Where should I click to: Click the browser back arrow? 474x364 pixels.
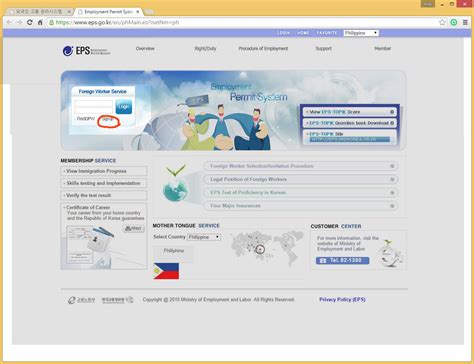click(9, 22)
